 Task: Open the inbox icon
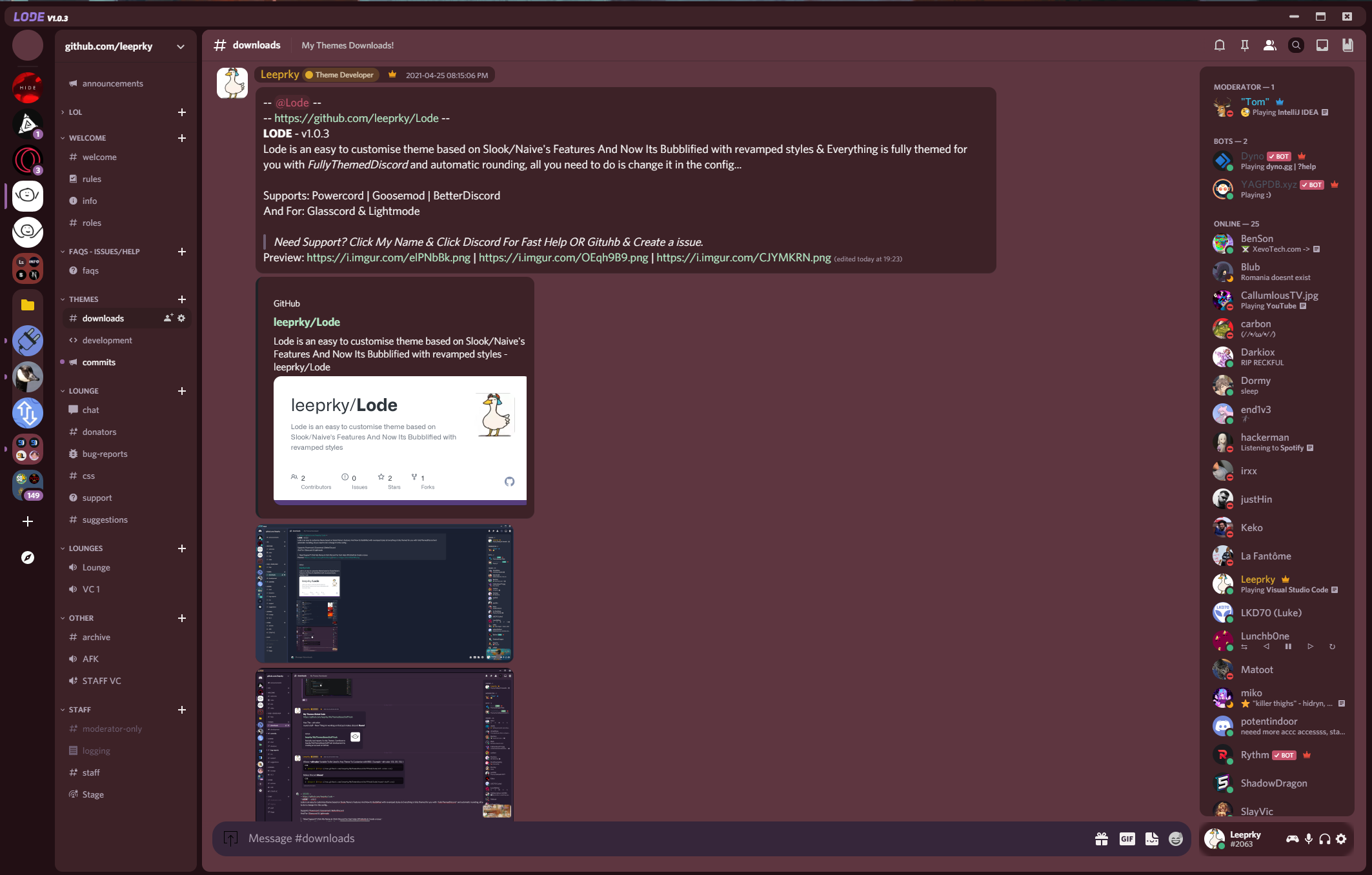pyautogui.click(x=1322, y=45)
